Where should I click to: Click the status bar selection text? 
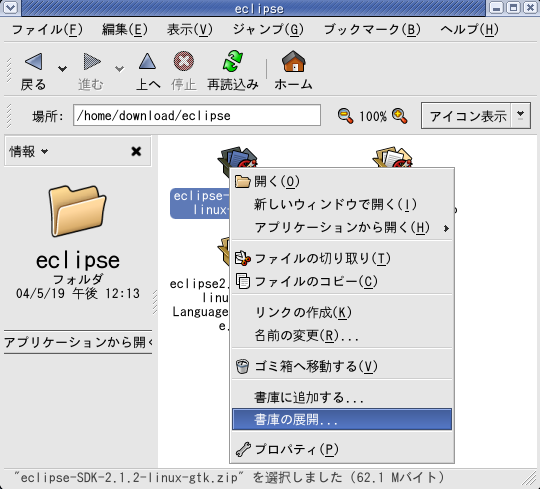click(229, 478)
